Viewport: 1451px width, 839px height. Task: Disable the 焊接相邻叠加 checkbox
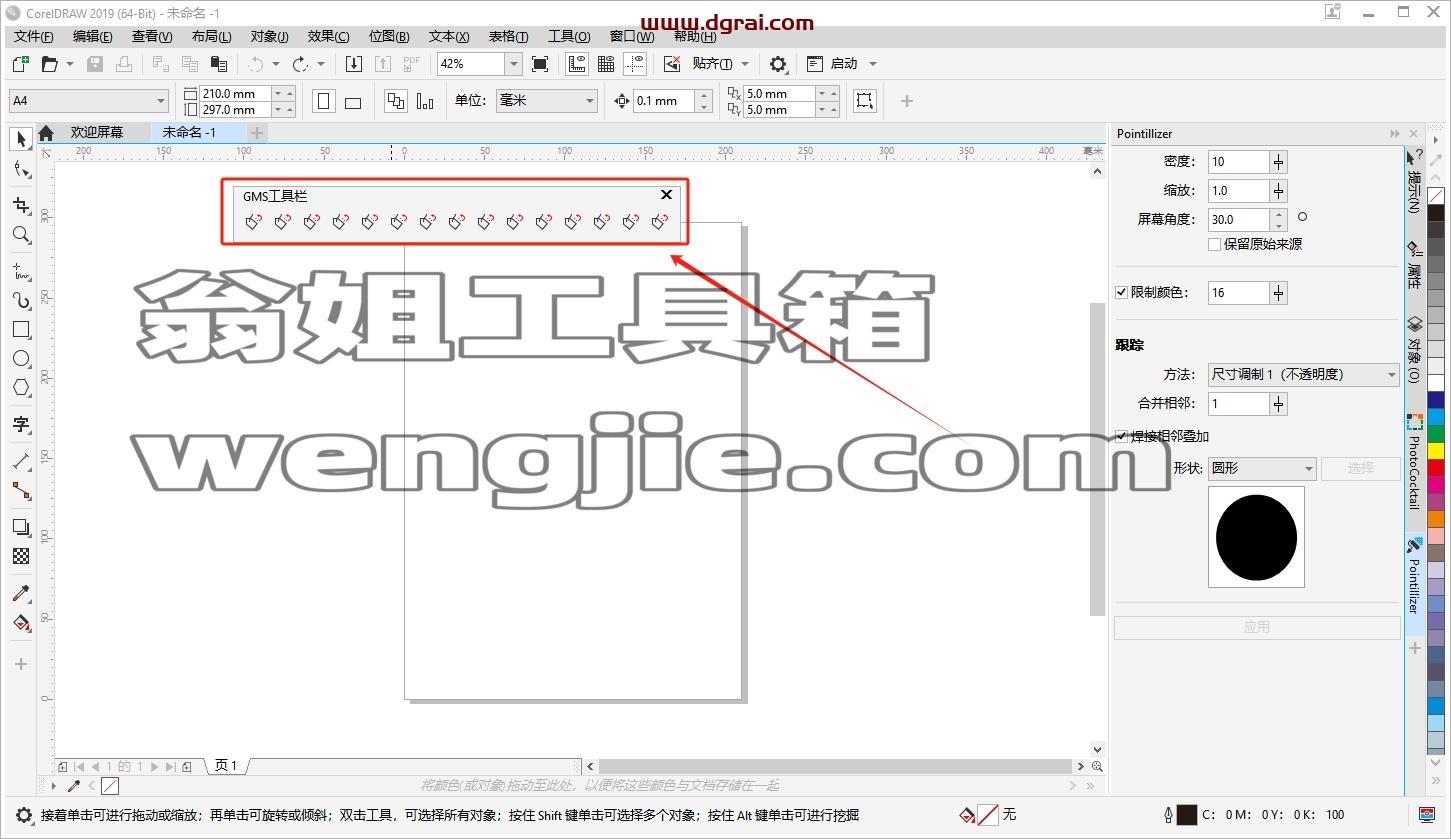pyautogui.click(x=1122, y=436)
